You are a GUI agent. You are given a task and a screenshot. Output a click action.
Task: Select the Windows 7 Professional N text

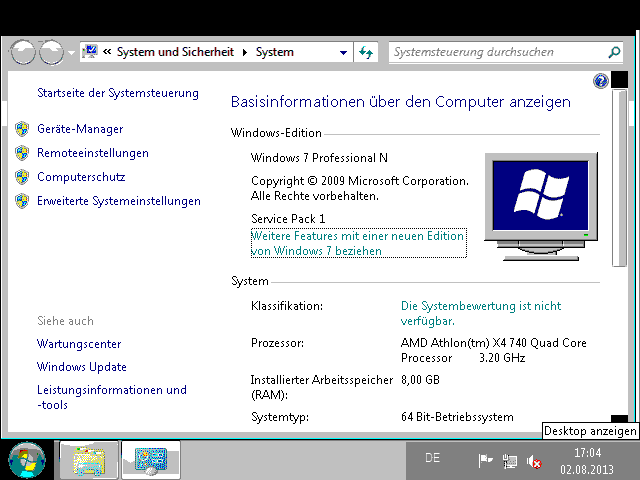coord(319,158)
